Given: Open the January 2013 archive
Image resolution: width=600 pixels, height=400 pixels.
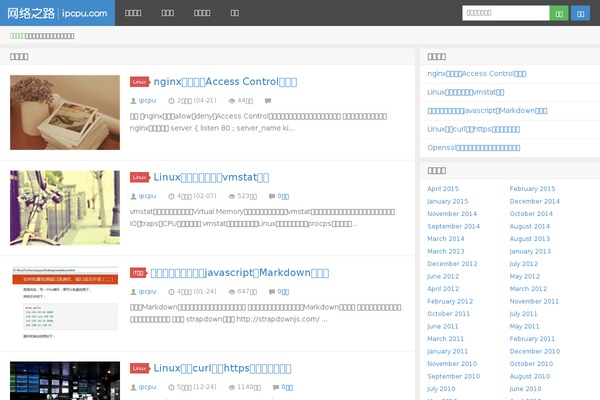Looking at the screenshot, I should point(530,251).
